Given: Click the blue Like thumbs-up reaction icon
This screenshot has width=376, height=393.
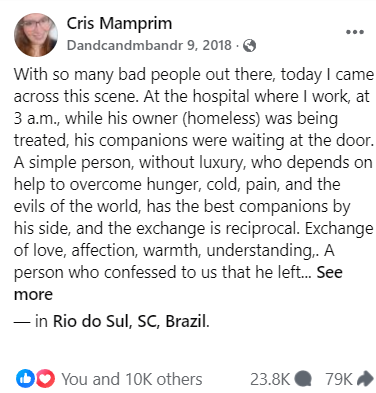Looking at the screenshot, I should coord(25,379).
